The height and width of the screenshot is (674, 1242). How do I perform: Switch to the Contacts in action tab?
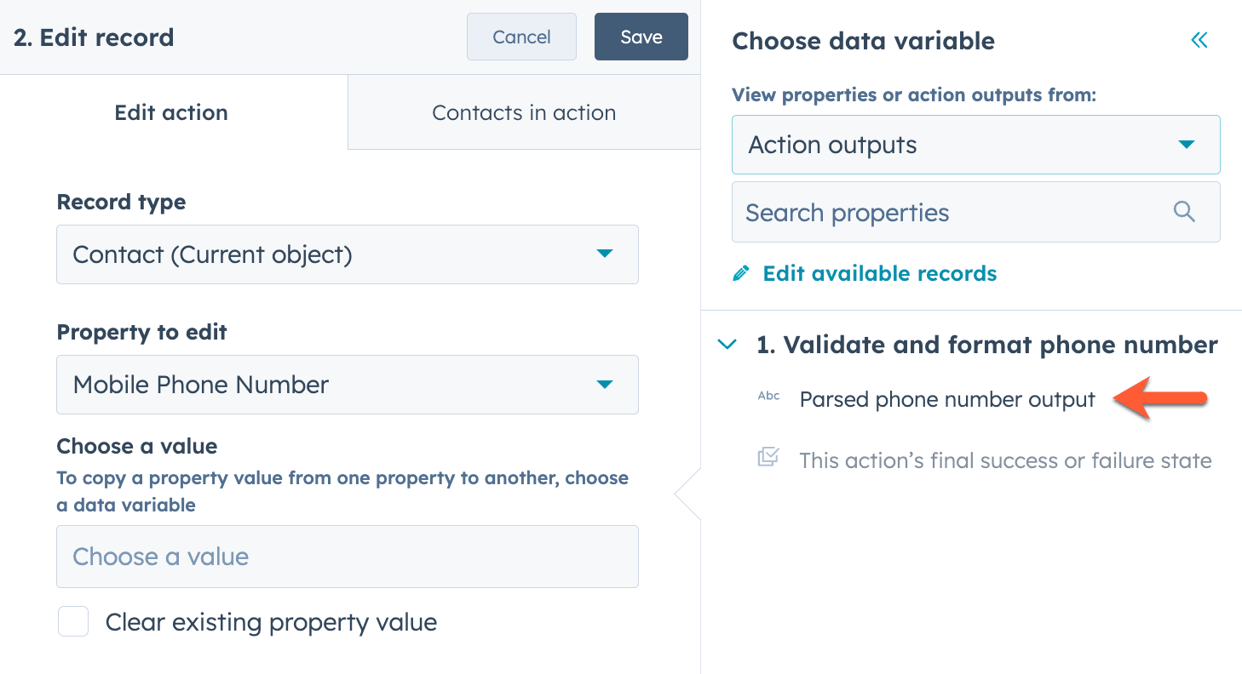point(523,112)
